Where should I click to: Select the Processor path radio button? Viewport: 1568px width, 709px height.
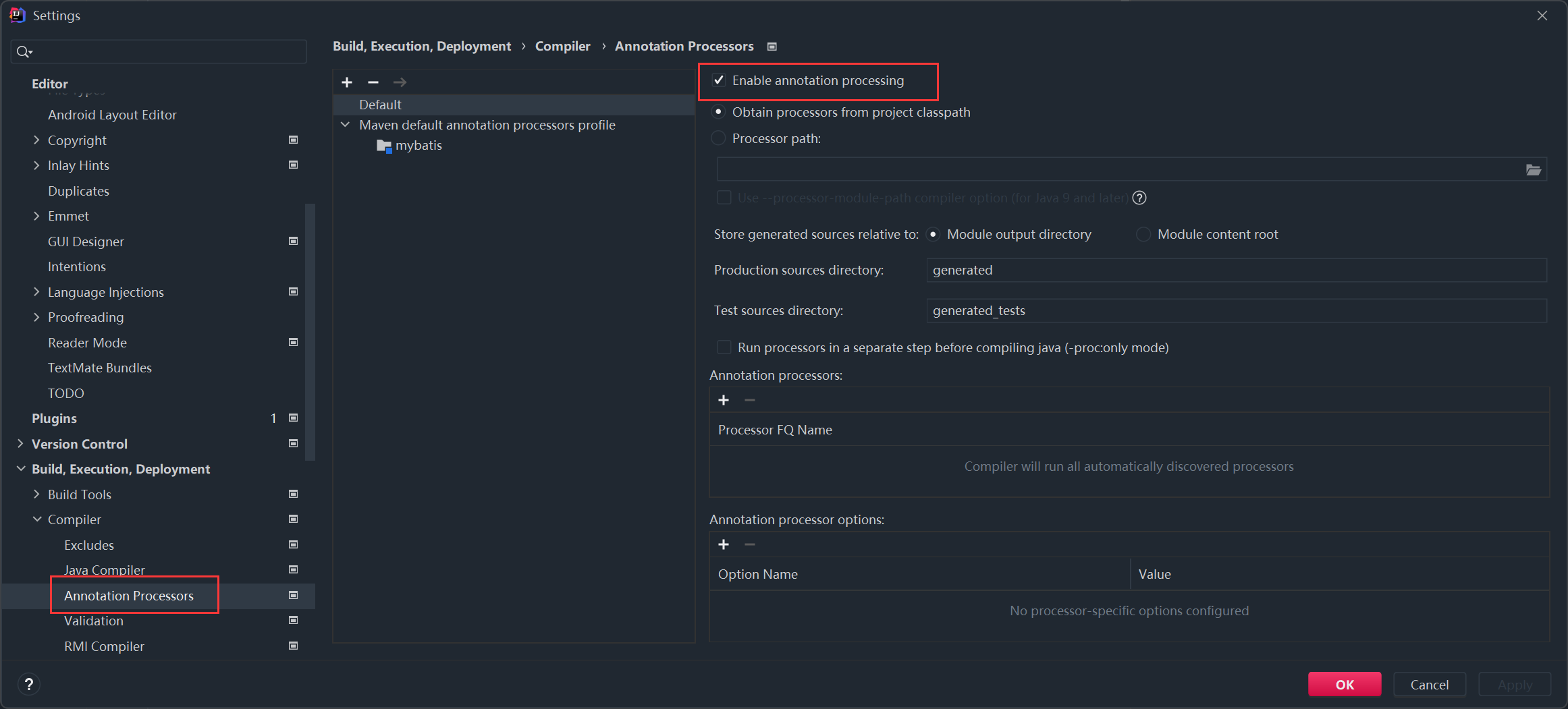point(719,138)
